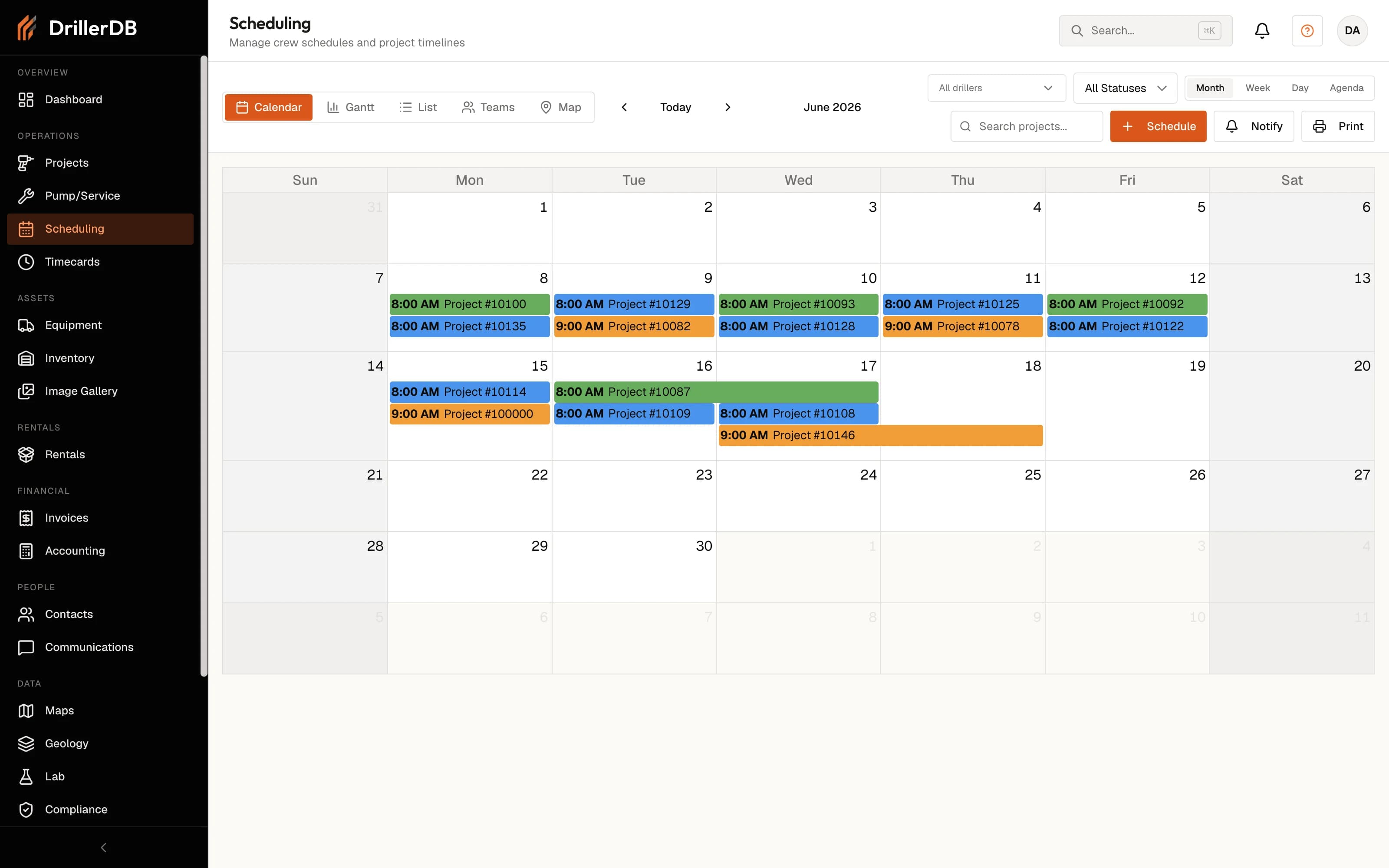The image size is (1389, 868).
Task: Open Image Gallery
Action: pyautogui.click(x=100, y=391)
